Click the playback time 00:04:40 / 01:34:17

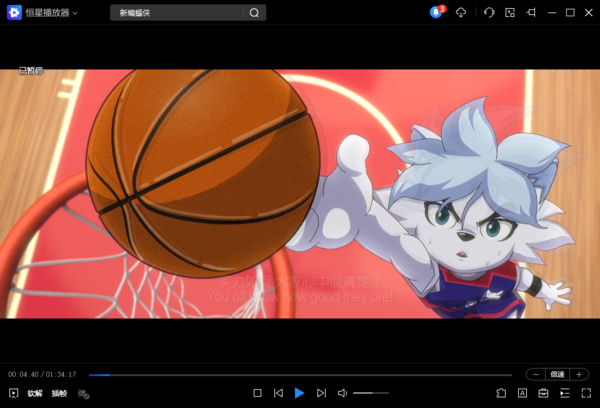coord(42,374)
